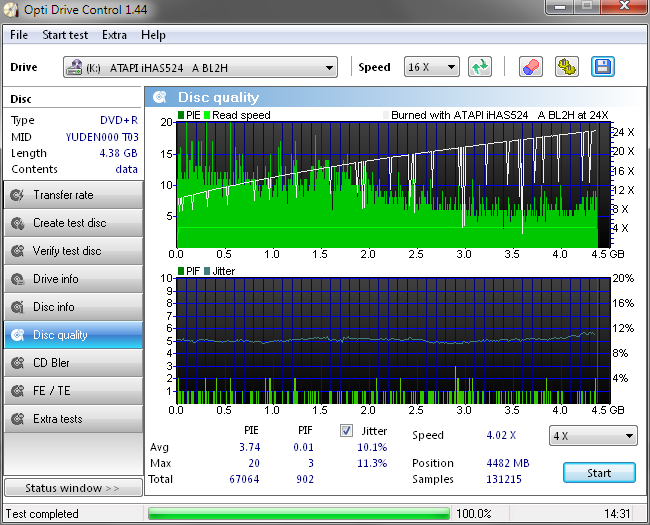The width and height of the screenshot is (650, 525).
Task: Toggle the Jitter checkbox
Action: click(347, 431)
